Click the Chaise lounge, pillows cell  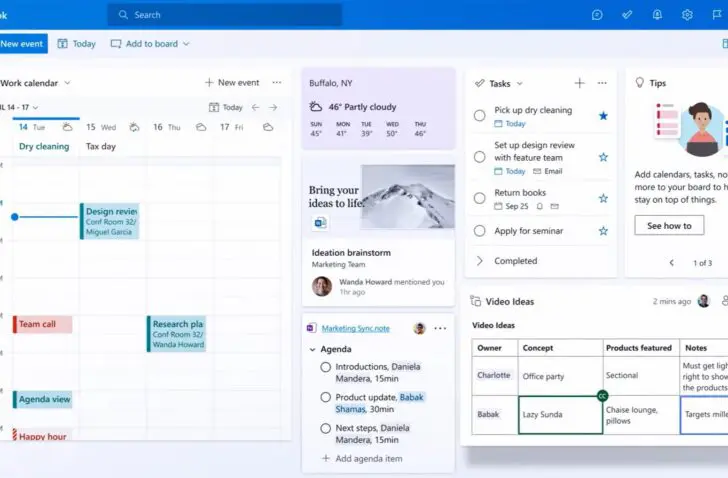(642, 415)
